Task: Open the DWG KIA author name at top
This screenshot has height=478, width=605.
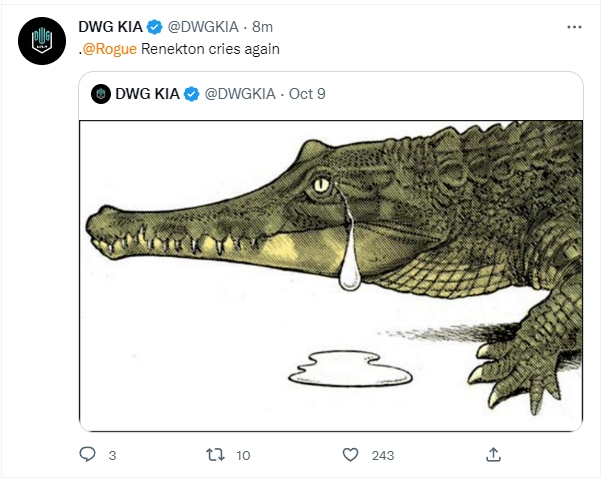Action: tap(110, 26)
